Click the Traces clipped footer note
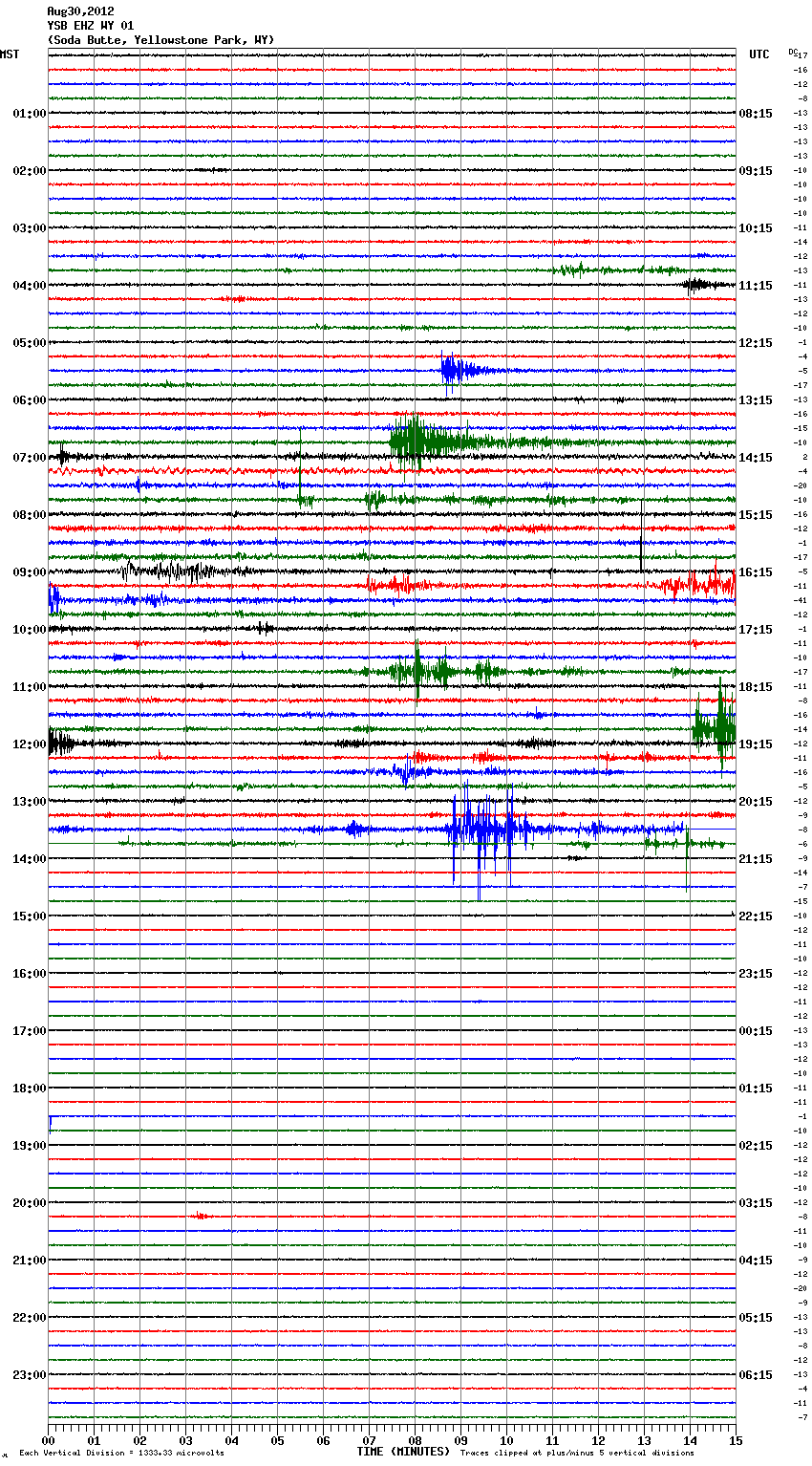This screenshot has height=1466, width=812. 577,1453
